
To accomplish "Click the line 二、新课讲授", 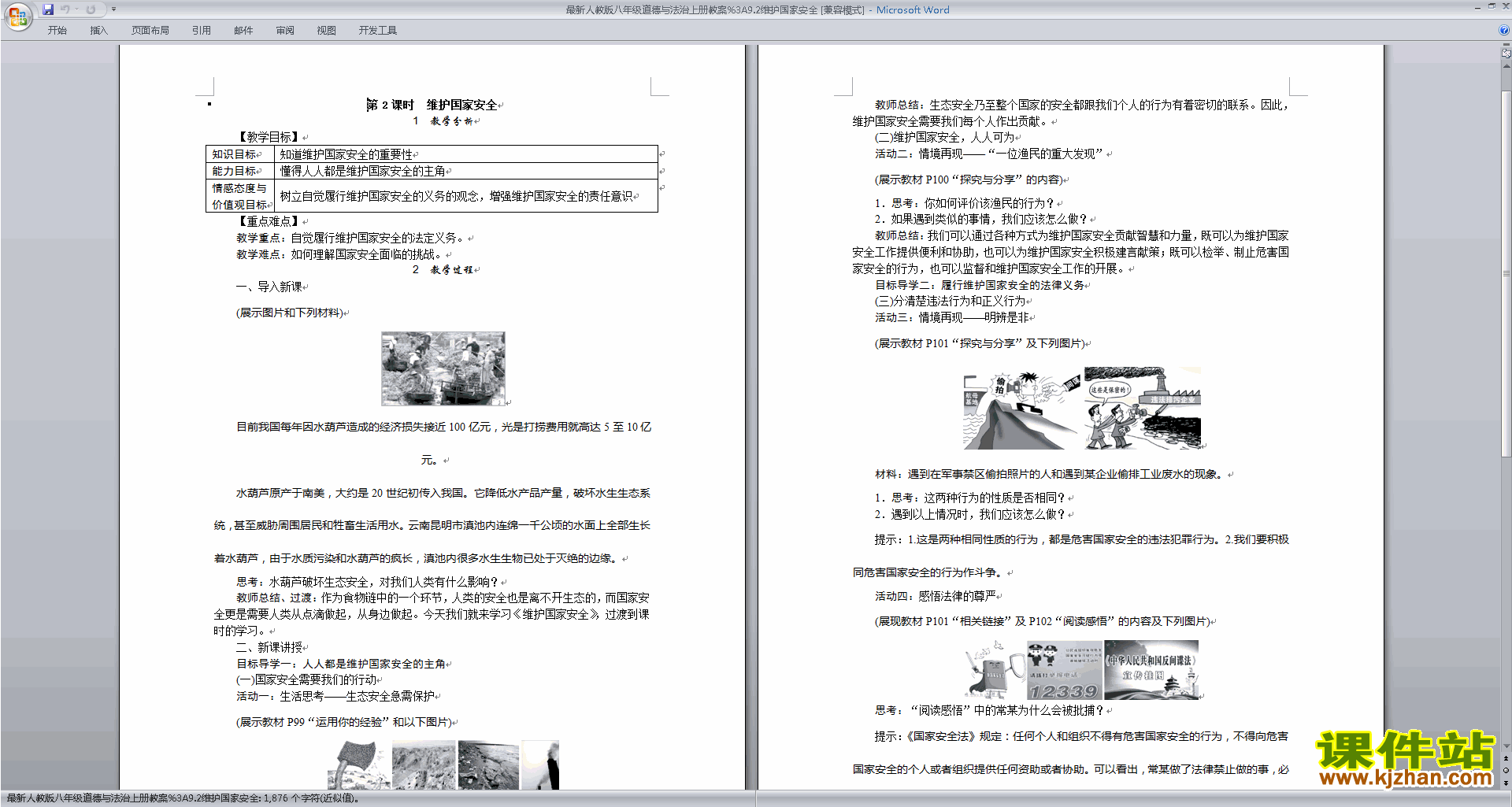I will pyautogui.click(x=269, y=647).
